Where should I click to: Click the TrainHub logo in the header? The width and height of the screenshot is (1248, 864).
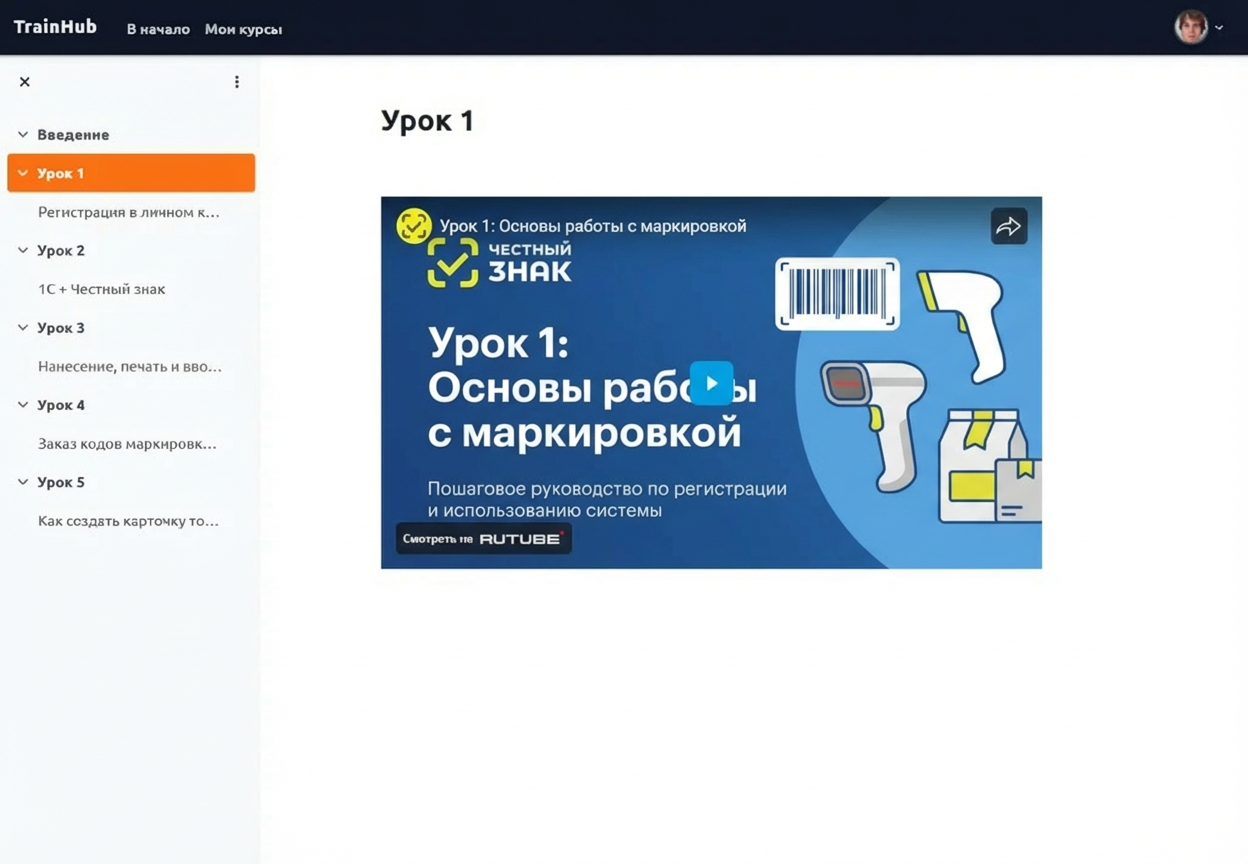coord(55,26)
